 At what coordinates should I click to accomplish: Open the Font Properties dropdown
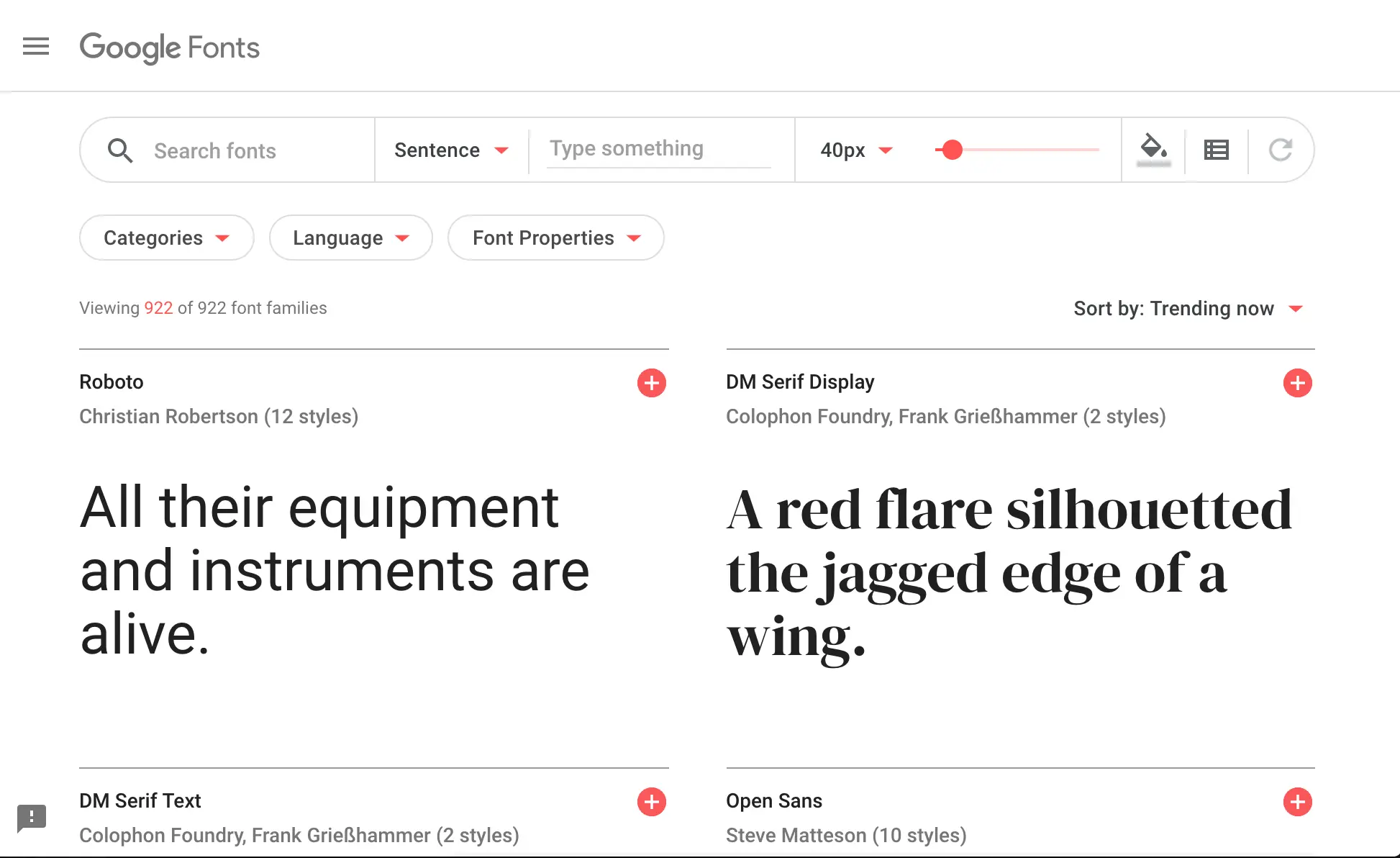click(x=555, y=238)
